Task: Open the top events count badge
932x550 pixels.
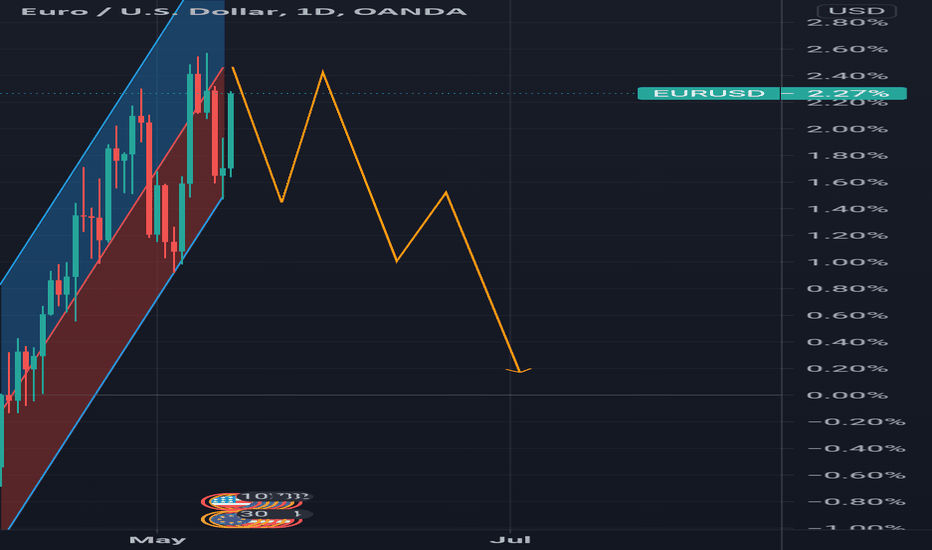Action: point(273,496)
